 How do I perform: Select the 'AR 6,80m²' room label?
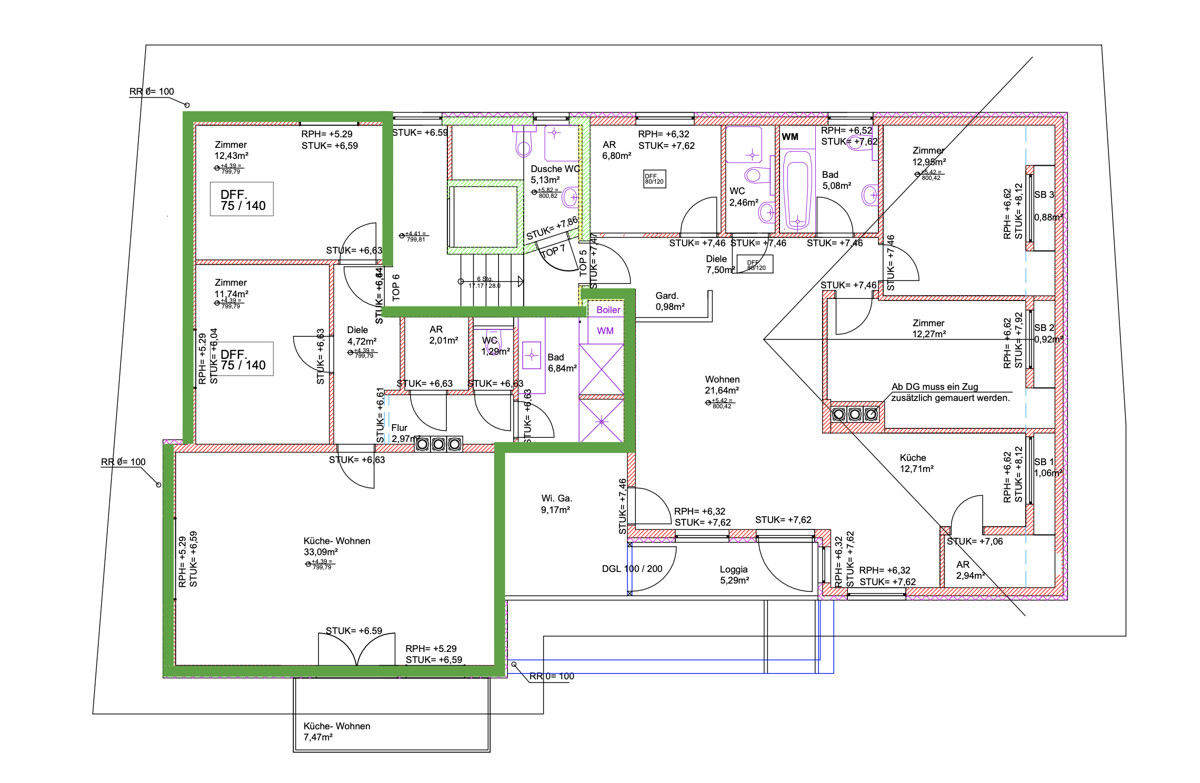pos(617,150)
